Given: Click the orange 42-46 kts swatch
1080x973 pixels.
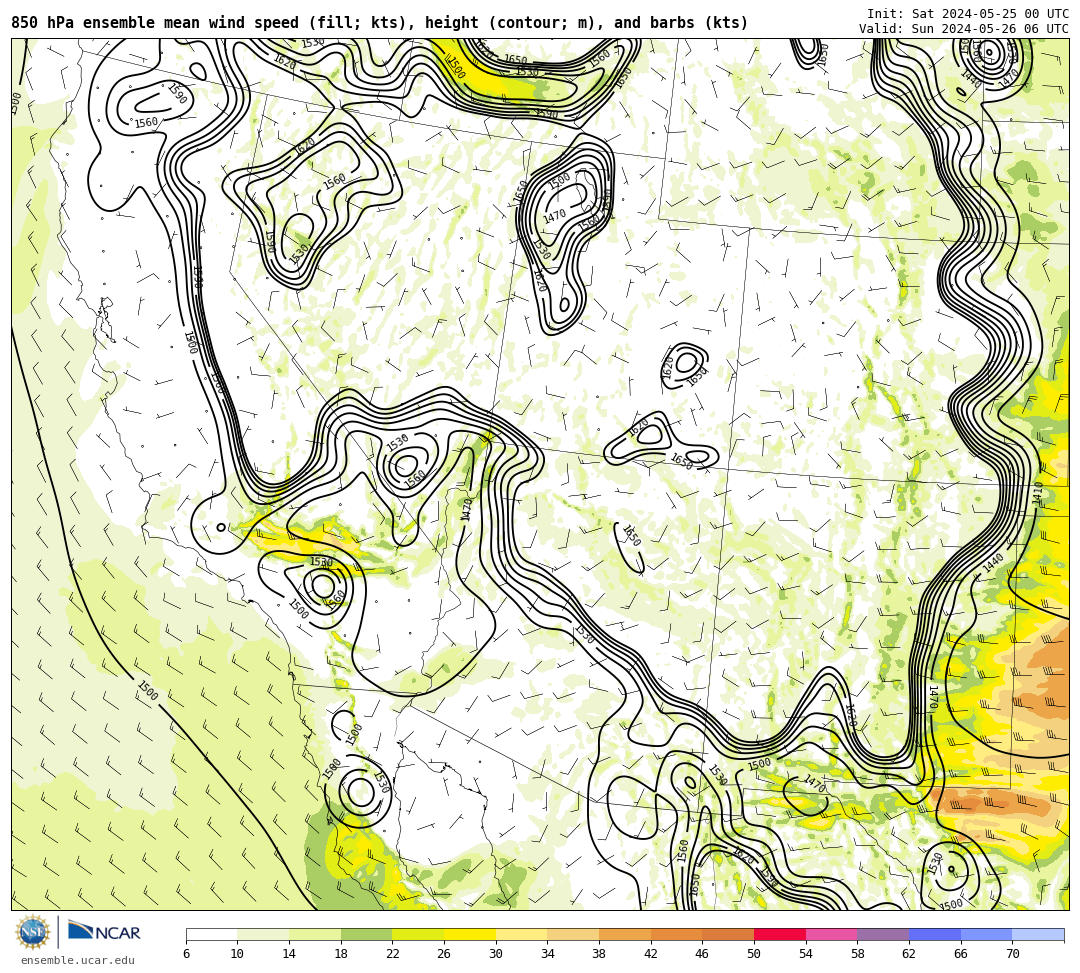Looking at the screenshot, I should click(x=676, y=934).
